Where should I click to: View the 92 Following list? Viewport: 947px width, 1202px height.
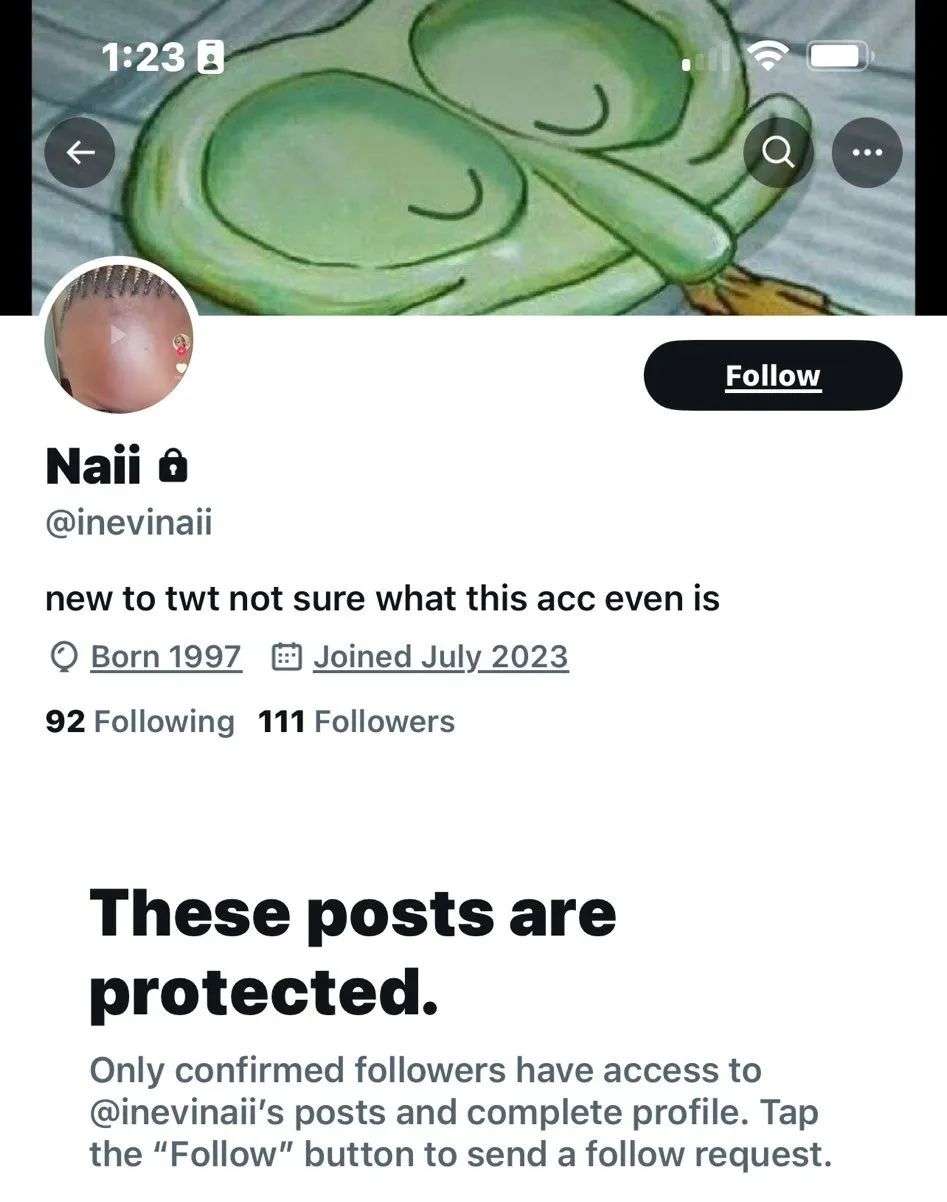140,721
